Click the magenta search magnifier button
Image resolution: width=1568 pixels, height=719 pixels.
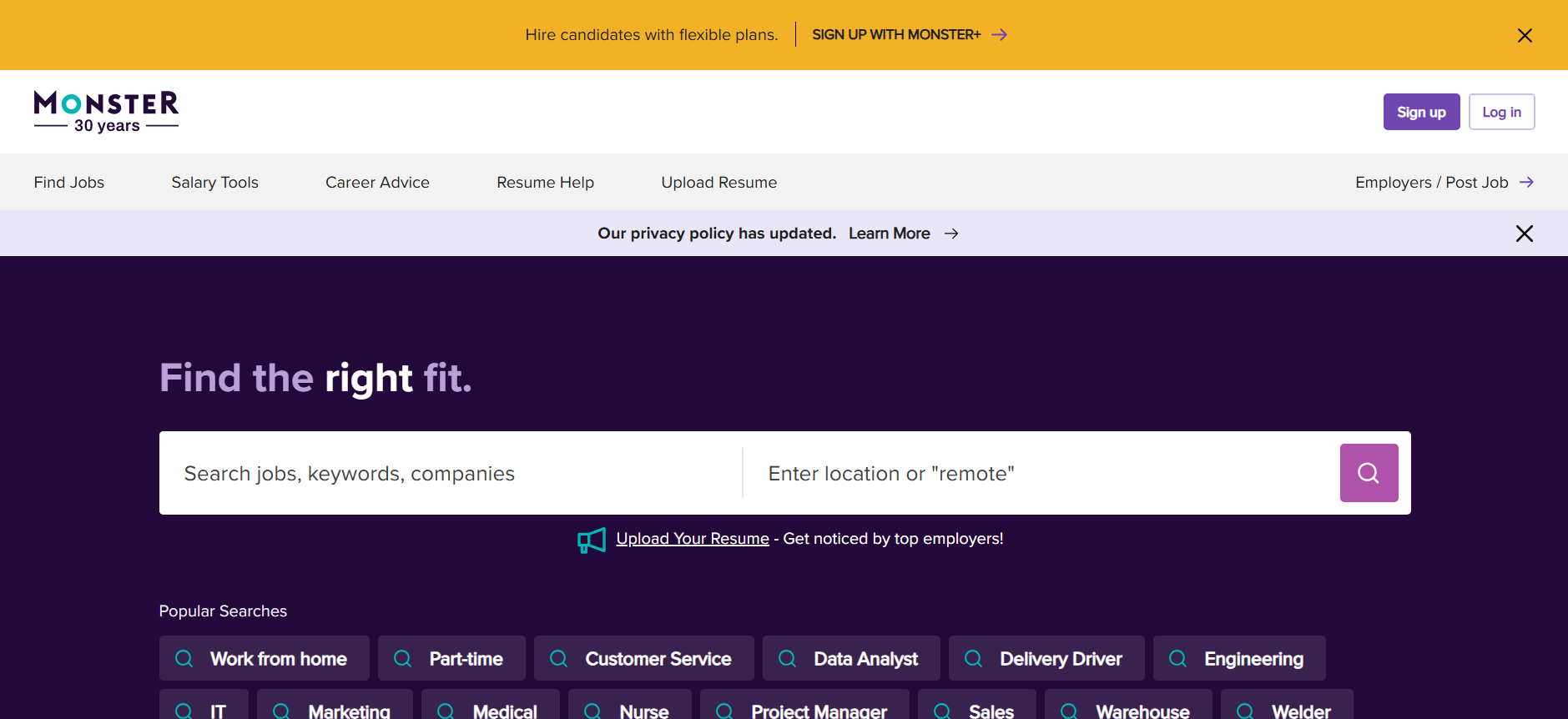point(1369,473)
